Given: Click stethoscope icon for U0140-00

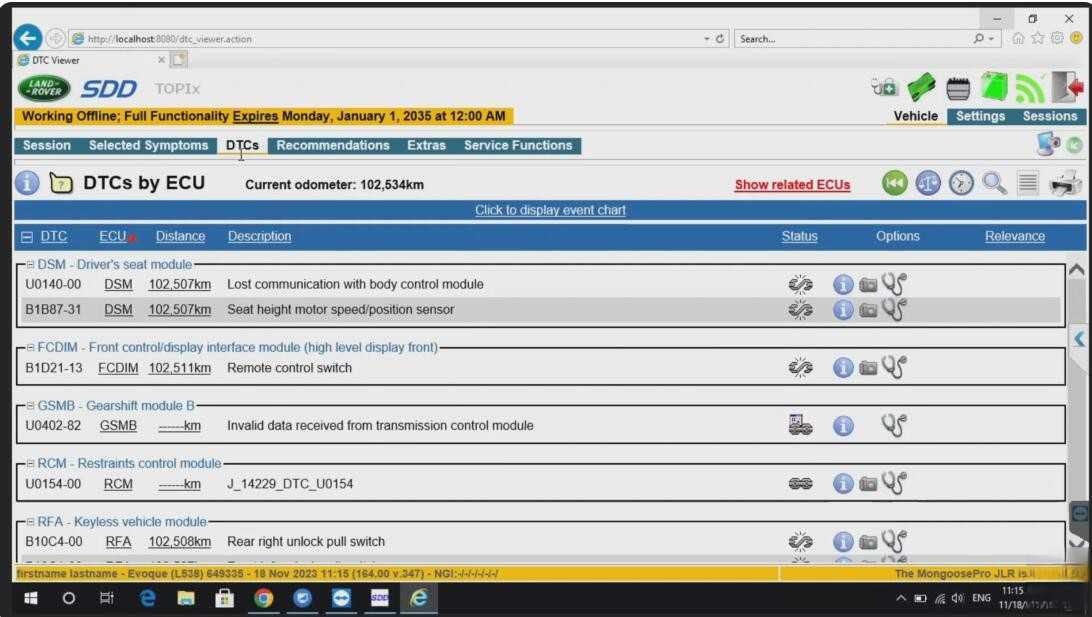Looking at the screenshot, I should pyautogui.click(x=894, y=284).
